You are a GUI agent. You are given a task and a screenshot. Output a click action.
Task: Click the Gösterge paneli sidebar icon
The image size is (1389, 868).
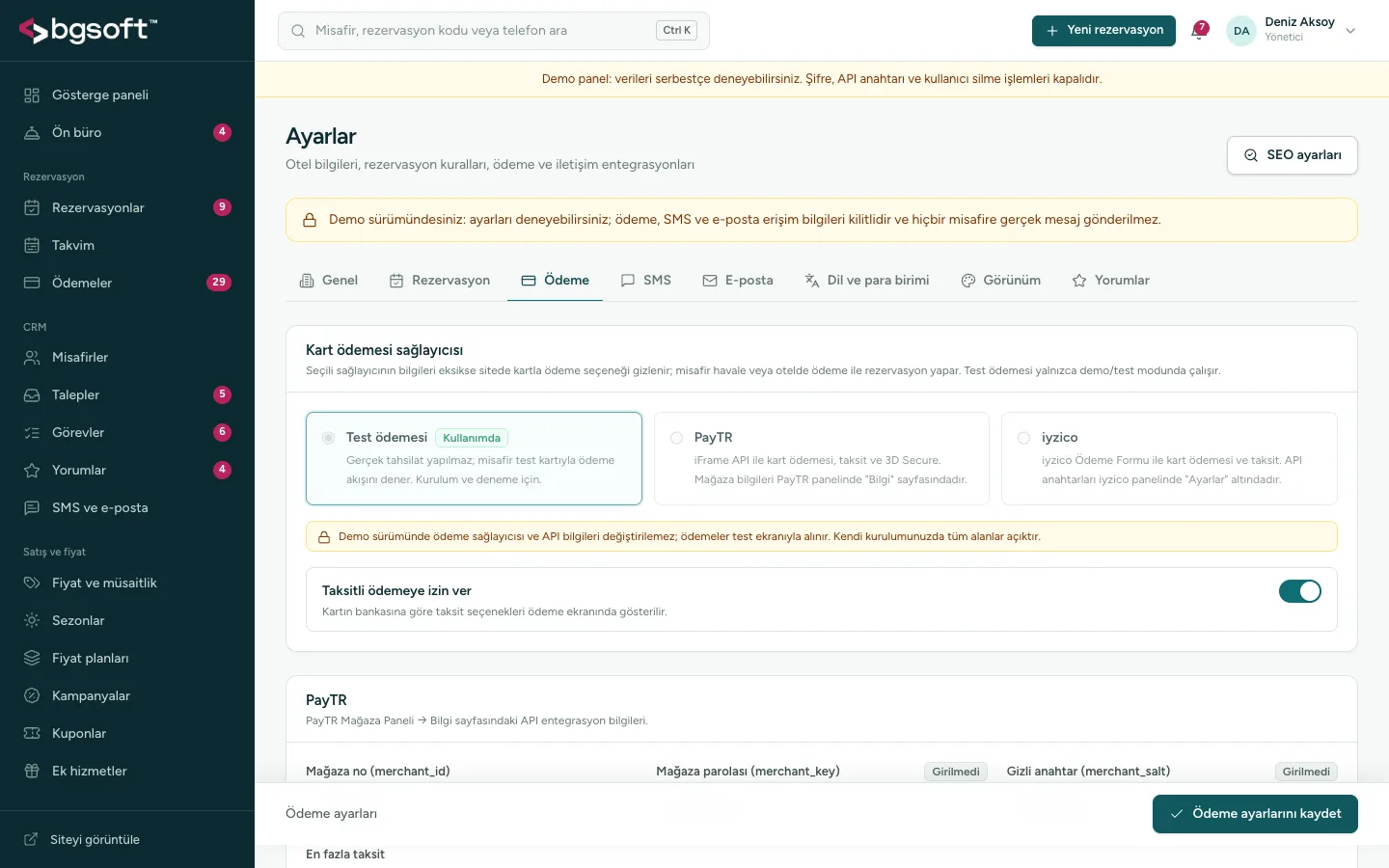(32, 95)
